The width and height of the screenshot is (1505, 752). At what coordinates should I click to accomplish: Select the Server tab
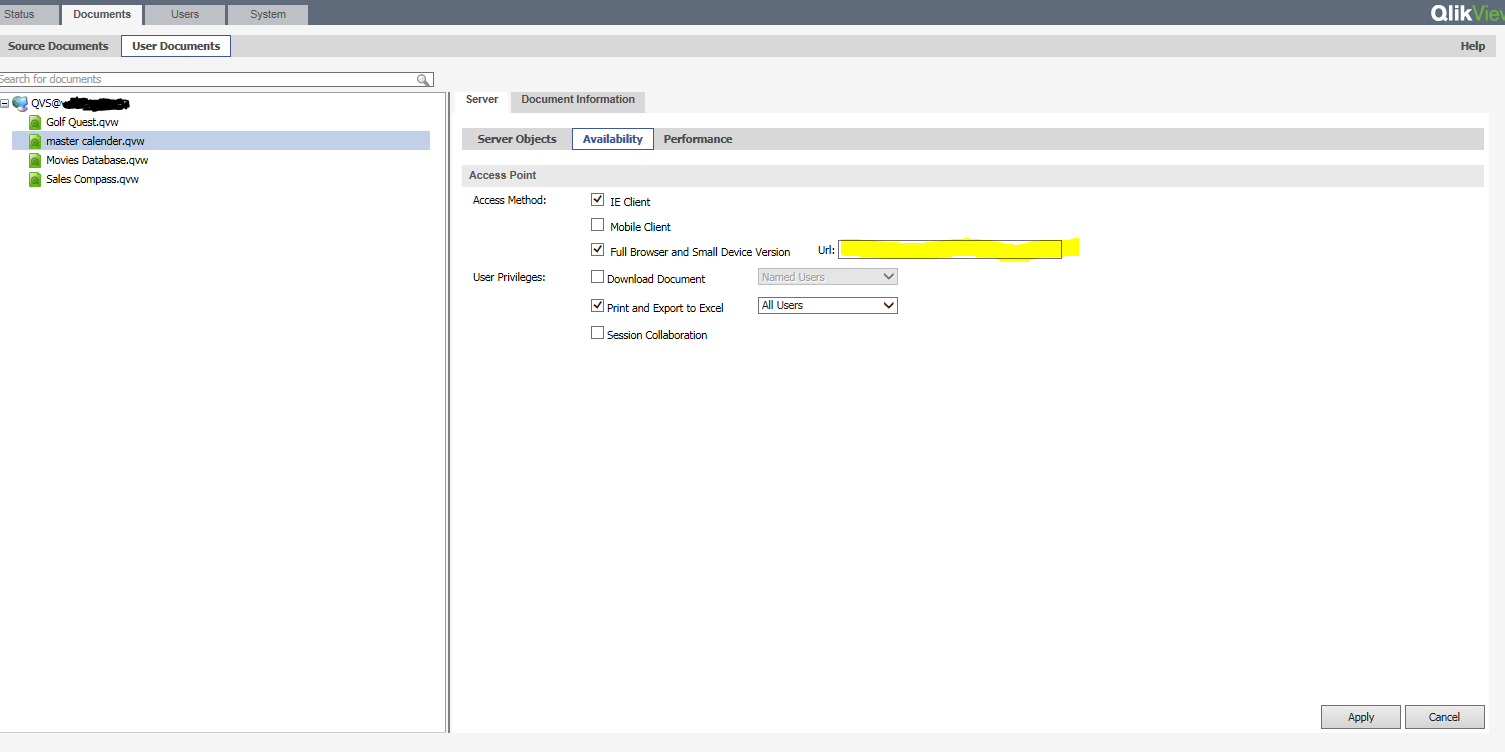482,100
